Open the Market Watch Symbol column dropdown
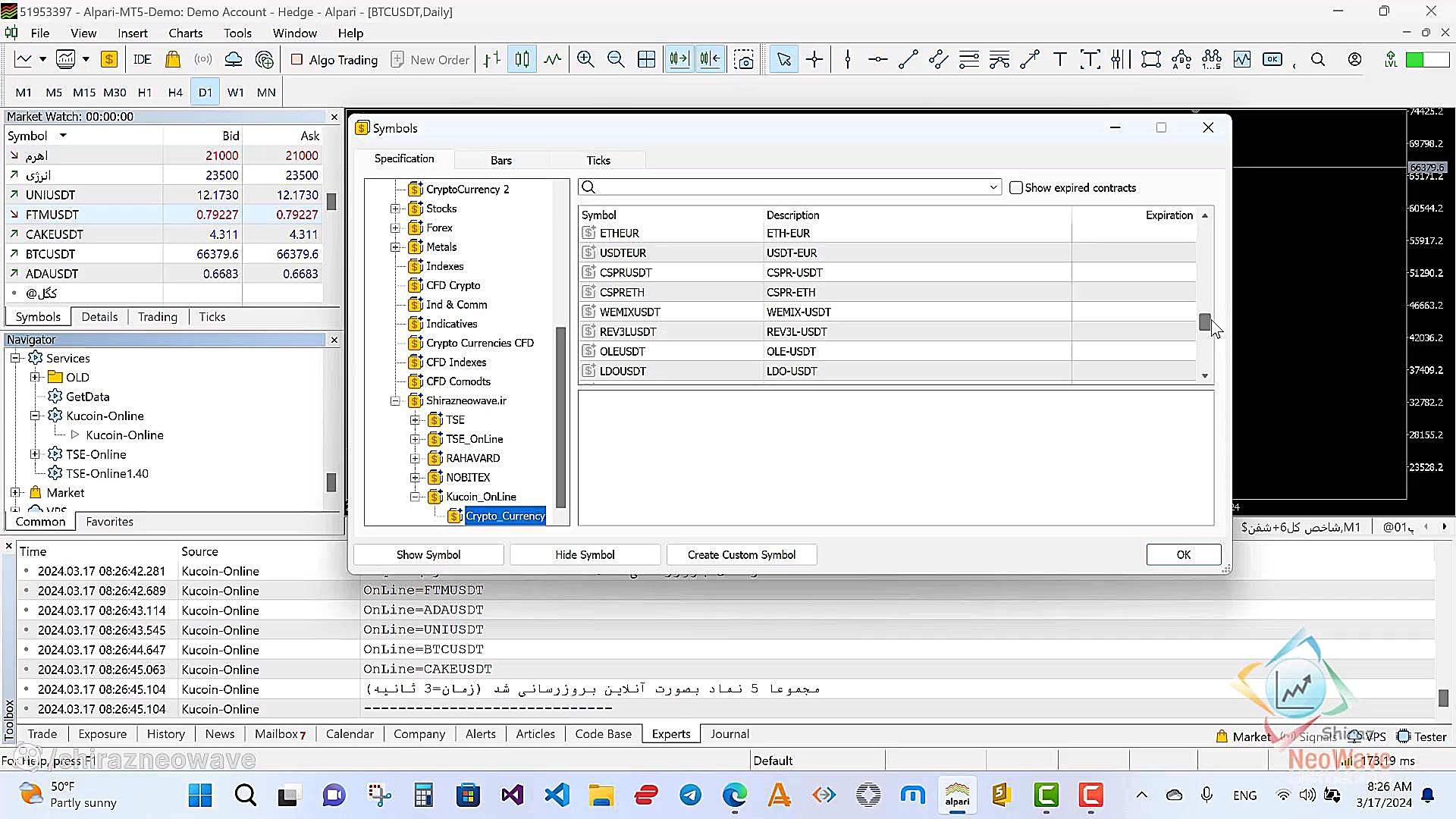 (63, 136)
